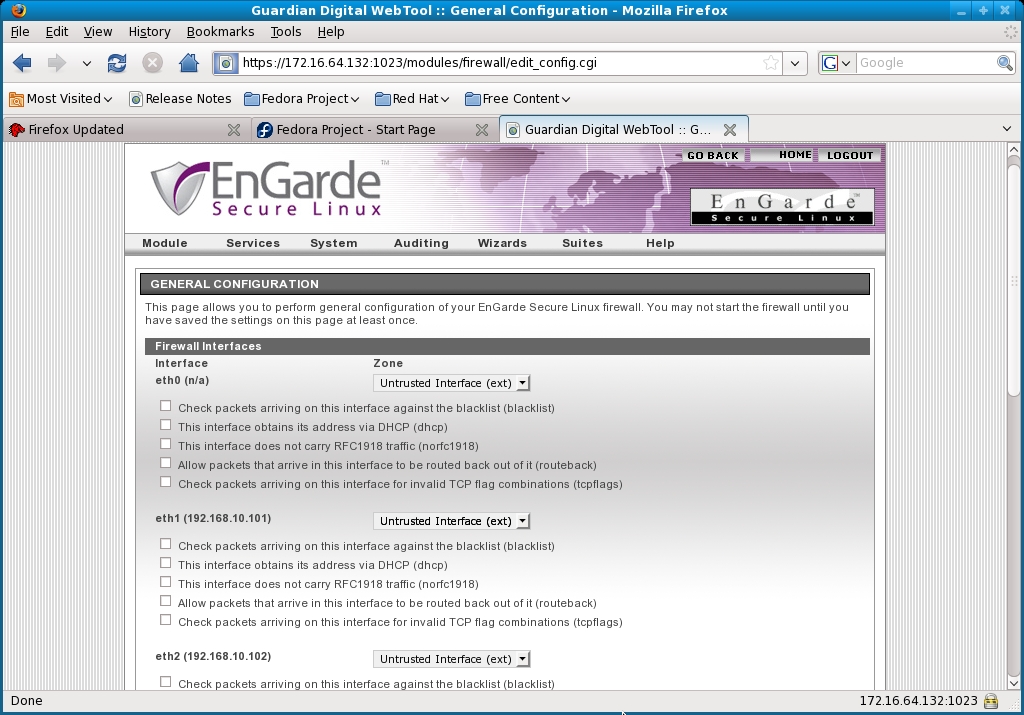Viewport: 1024px width, 715px height.
Task: Open the File menu
Action: pos(20,31)
